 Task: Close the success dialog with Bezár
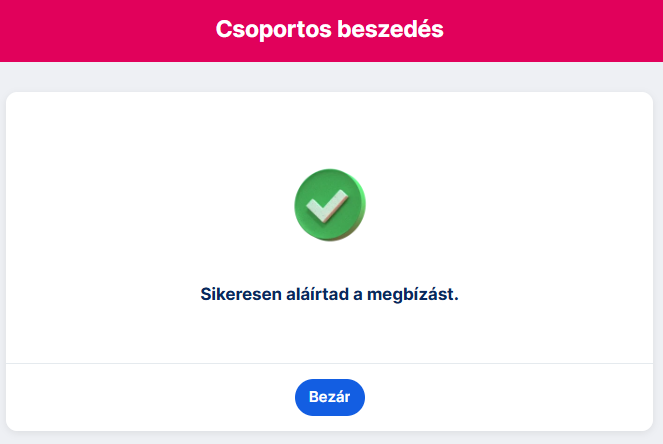[330, 397]
